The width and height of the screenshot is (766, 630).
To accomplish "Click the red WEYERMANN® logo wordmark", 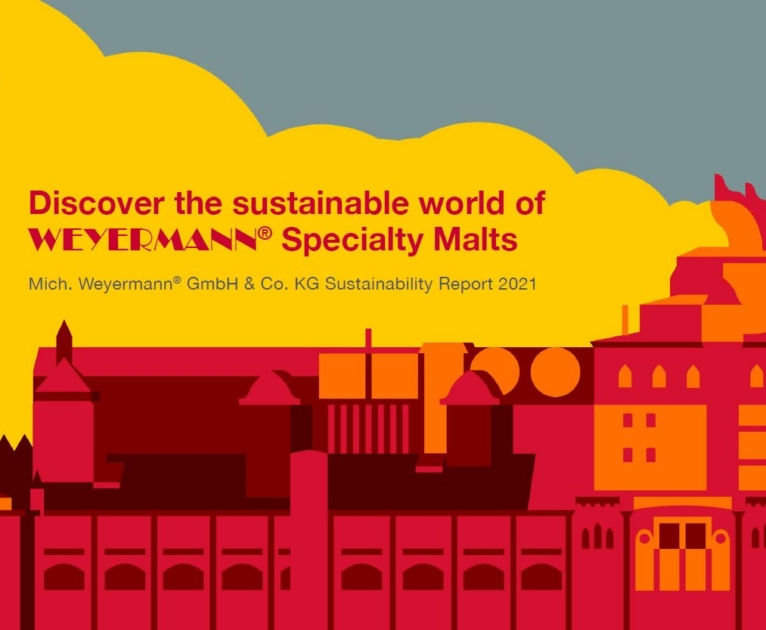I will click(x=150, y=239).
